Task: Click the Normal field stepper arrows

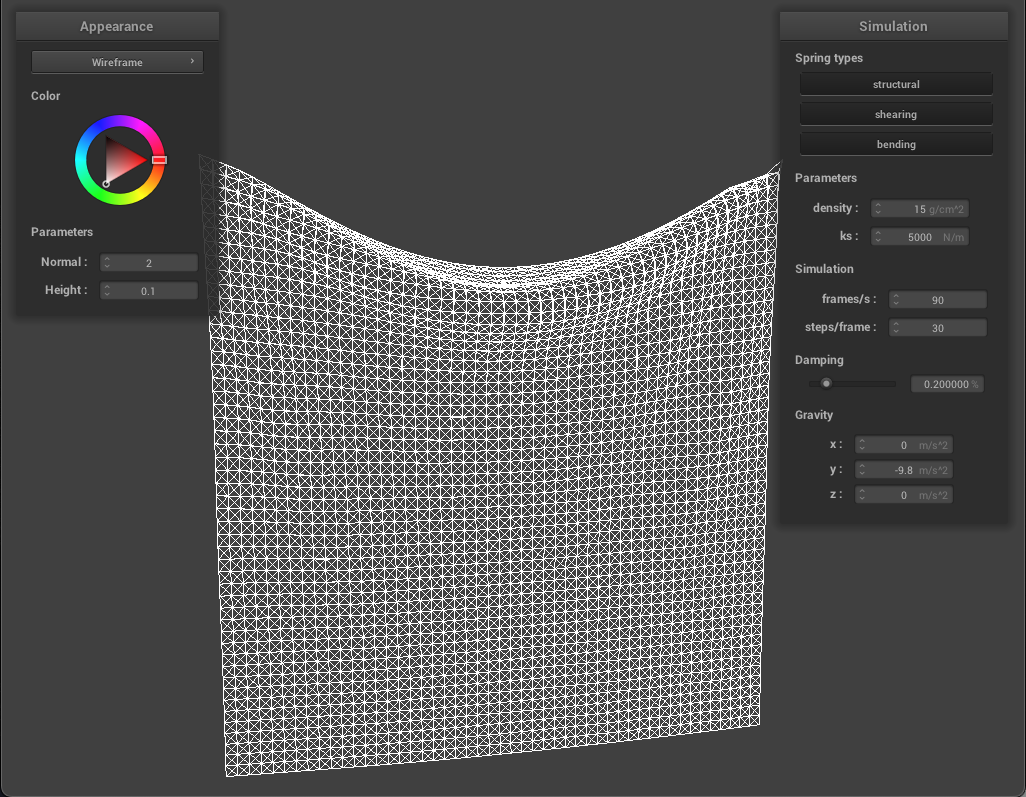Action: tap(107, 263)
